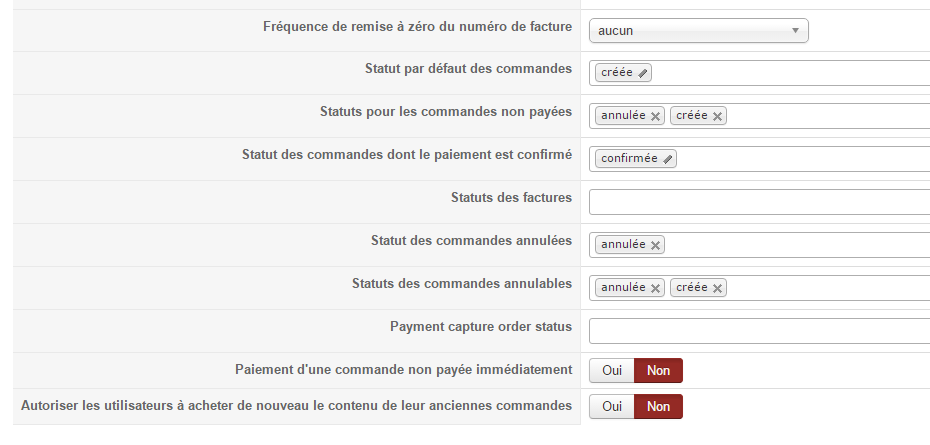Edit the 'confirmée' payment confirmed status tag
Viewport: 930px width, 445px height.
(x=668, y=159)
